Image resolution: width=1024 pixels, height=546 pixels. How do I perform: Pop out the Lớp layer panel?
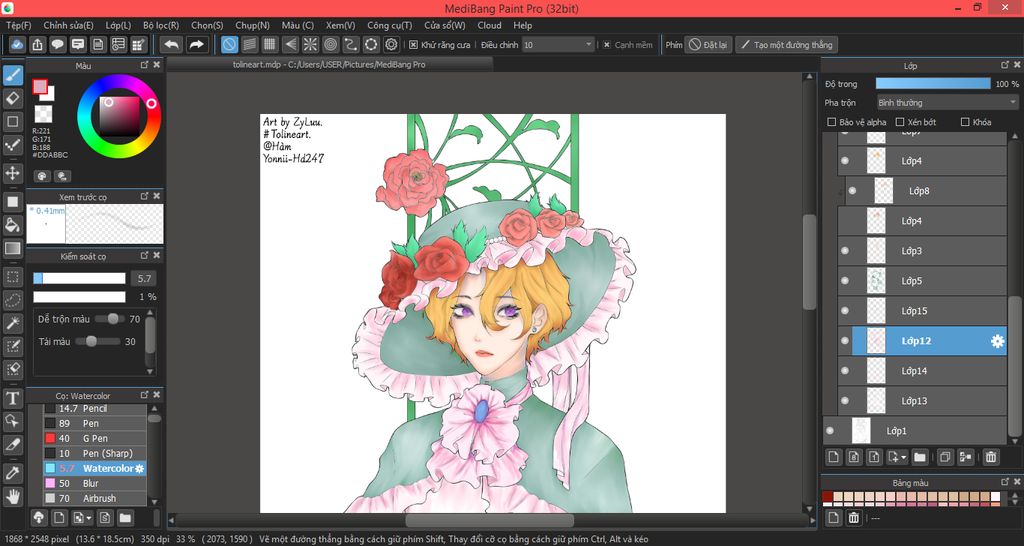[x=1005, y=65]
